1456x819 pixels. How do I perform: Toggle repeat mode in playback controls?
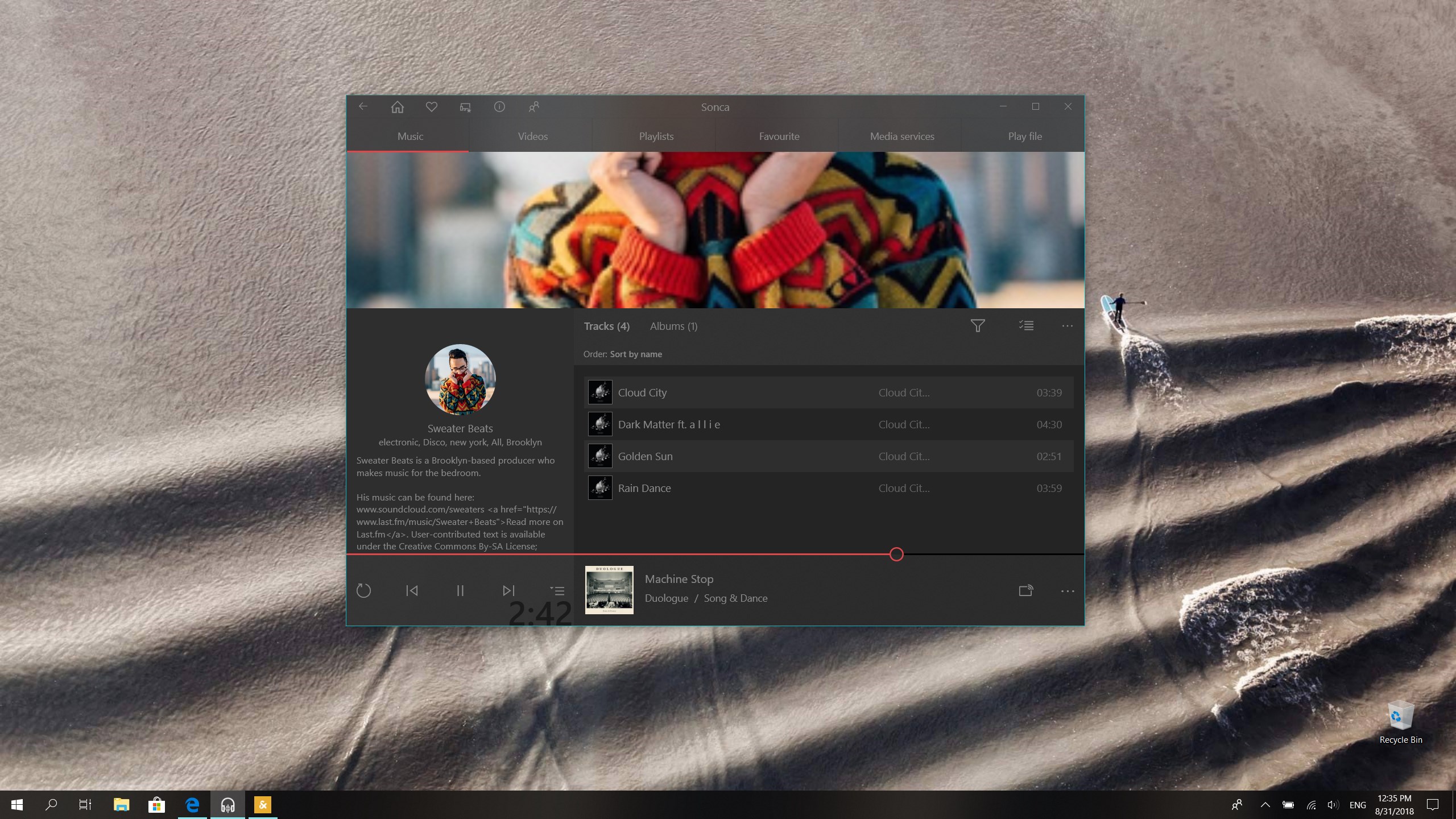[364, 590]
